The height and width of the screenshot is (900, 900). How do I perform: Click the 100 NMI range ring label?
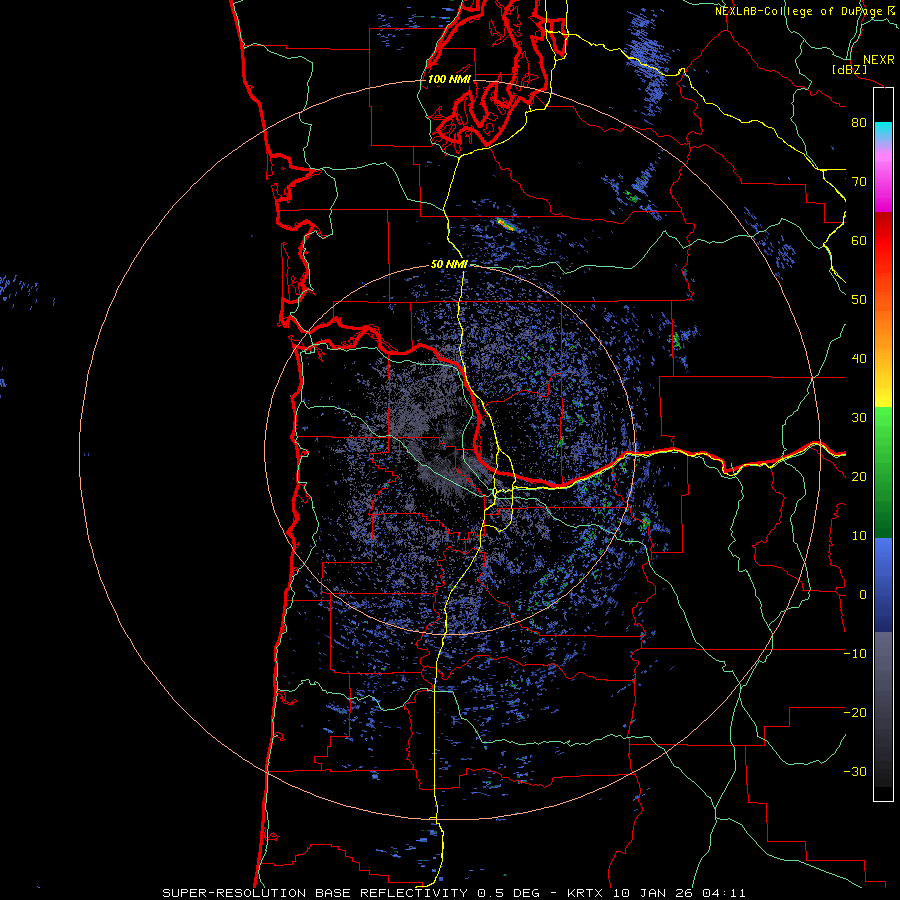pyautogui.click(x=449, y=79)
